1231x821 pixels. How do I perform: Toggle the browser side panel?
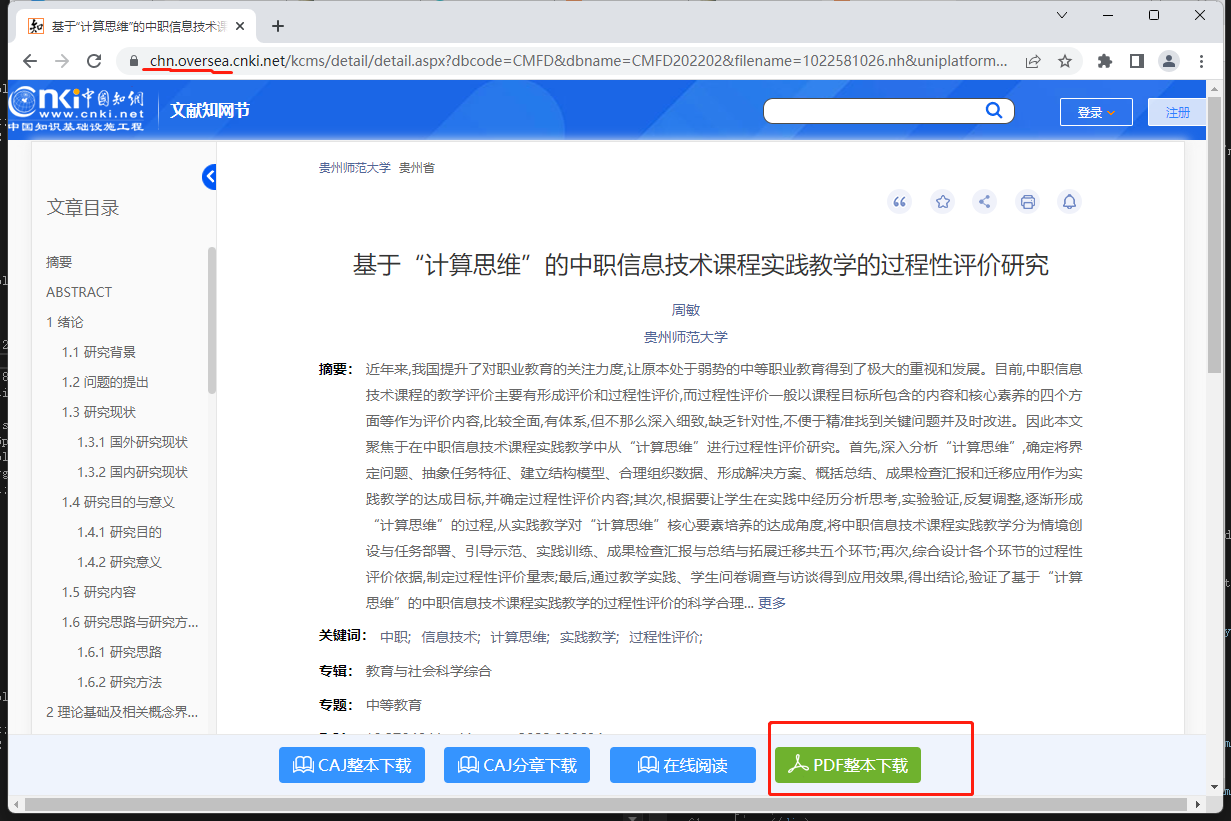click(1137, 61)
